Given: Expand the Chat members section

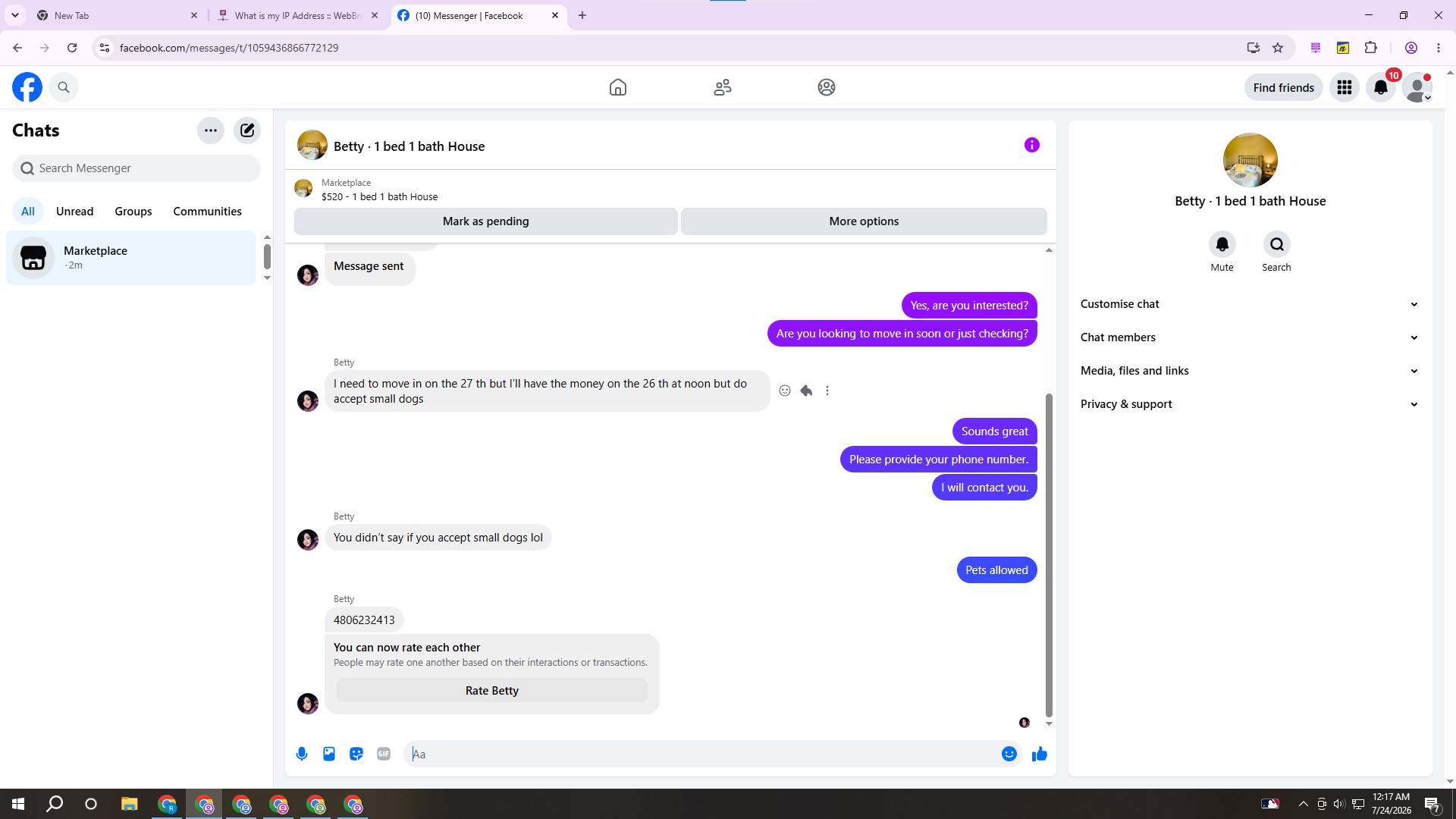Looking at the screenshot, I should [1250, 337].
